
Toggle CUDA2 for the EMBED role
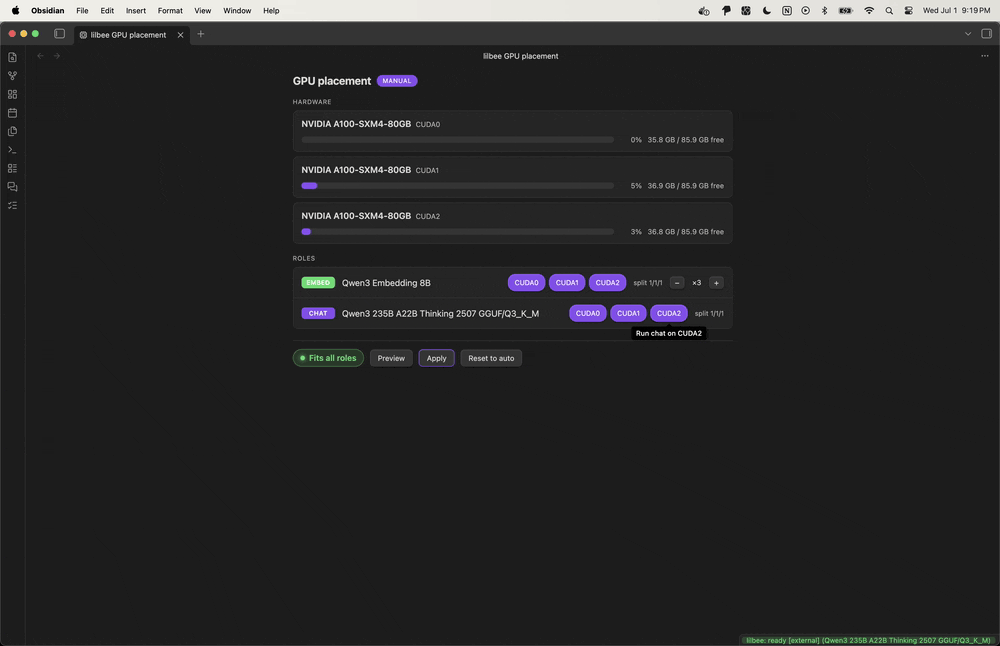point(607,283)
